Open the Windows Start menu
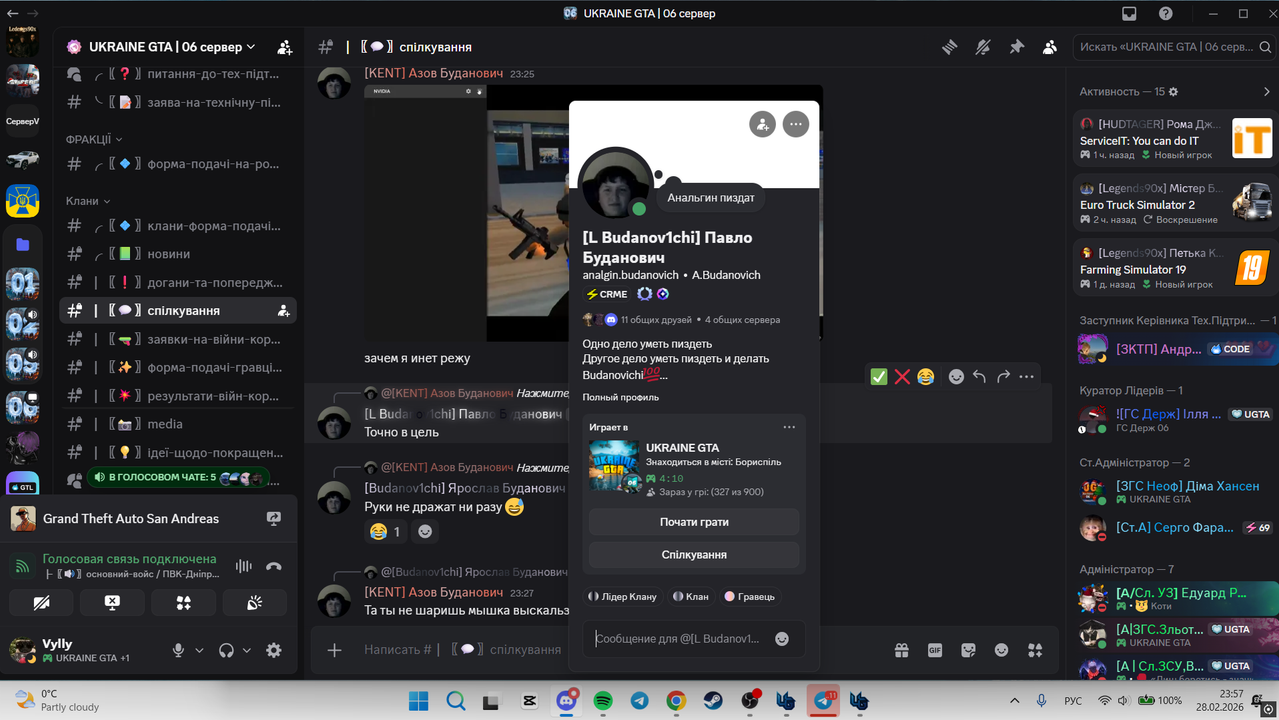Image resolution: width=1279 pixels, height=720 pixels. click(418, 701)
